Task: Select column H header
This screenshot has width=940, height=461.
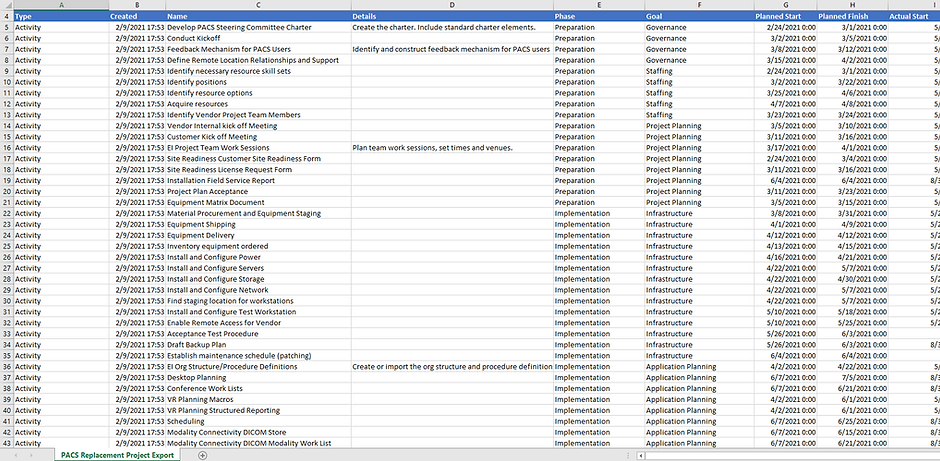Action: coord(852,5)
